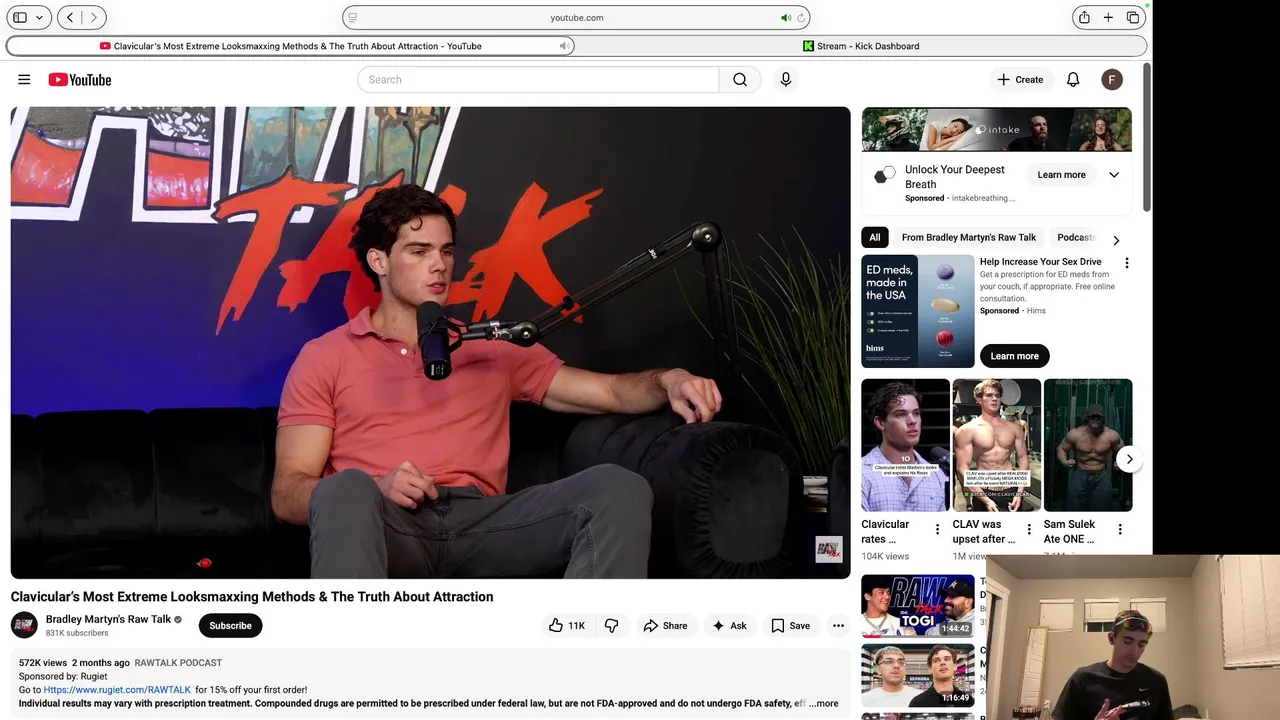Open a new Safari tab

pos(1108,17)
